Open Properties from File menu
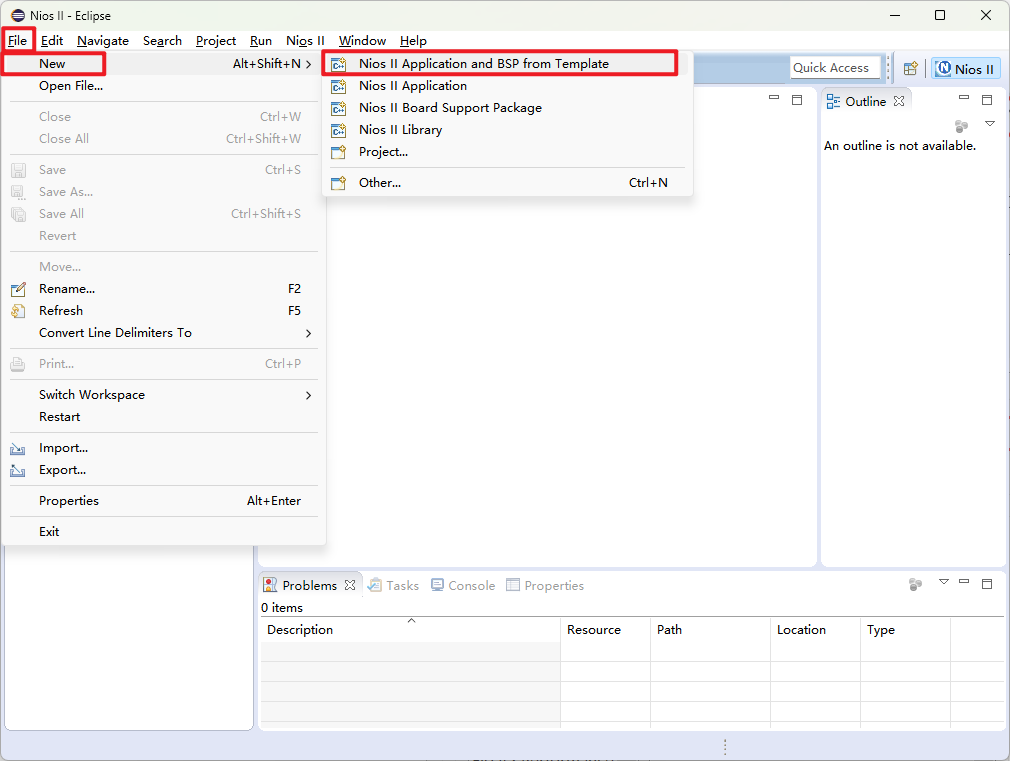 [x=164, y=500]
